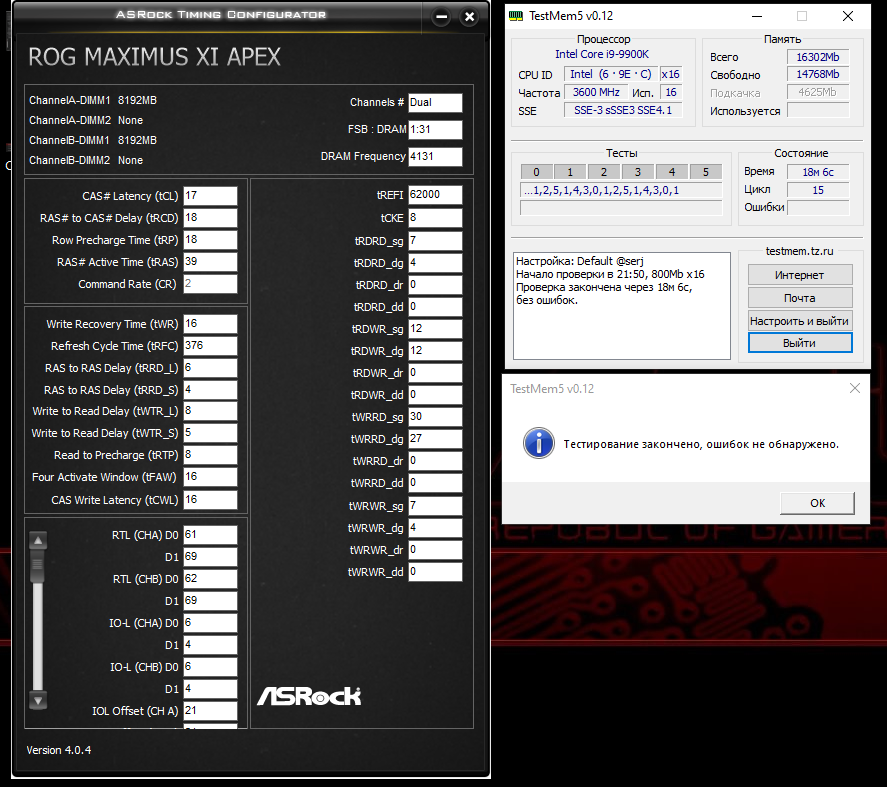
Task: Select test 5 box in Тесты
Action: [x=705, y=172]
